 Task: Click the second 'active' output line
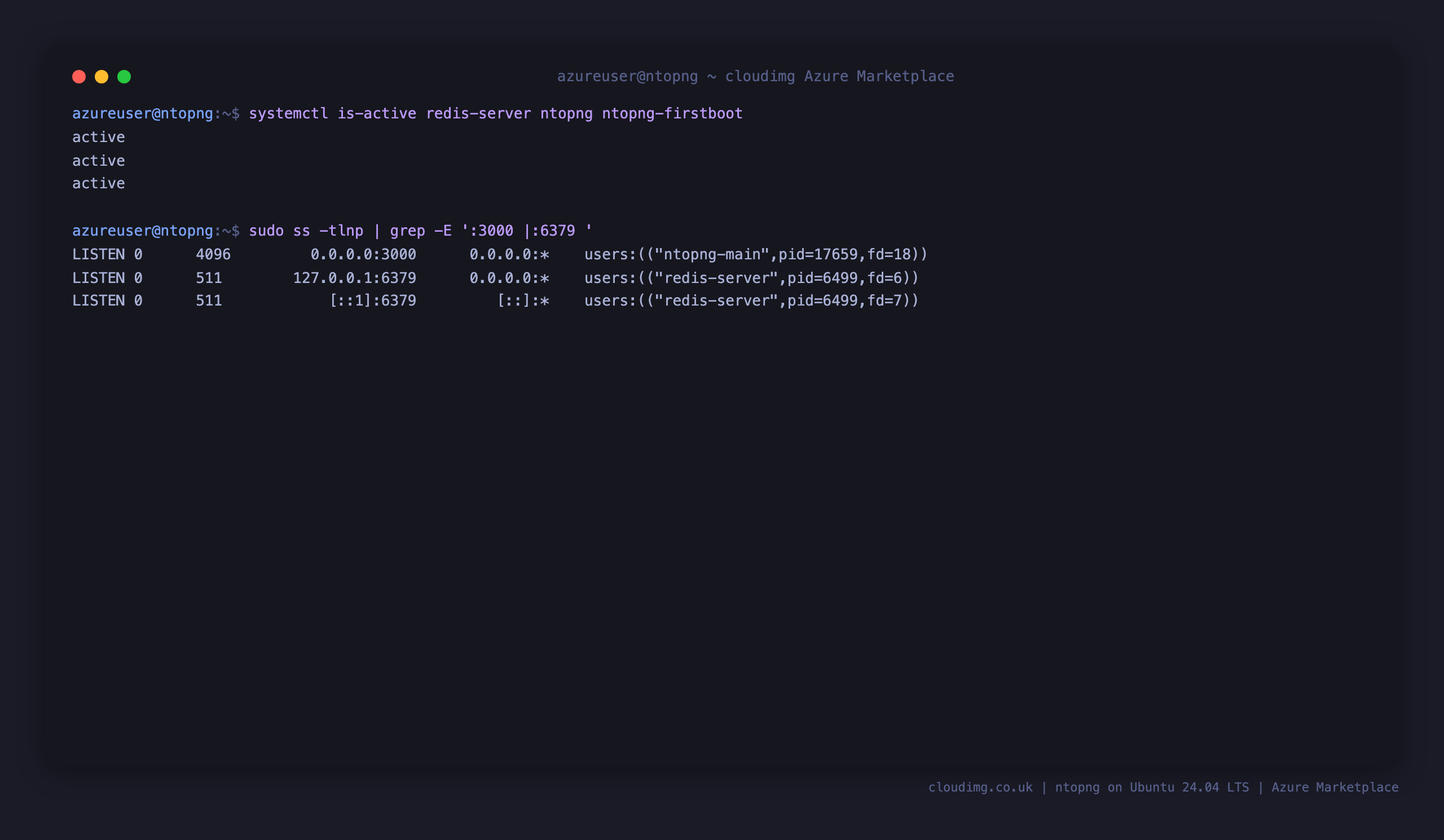click(x=99, y=161)
